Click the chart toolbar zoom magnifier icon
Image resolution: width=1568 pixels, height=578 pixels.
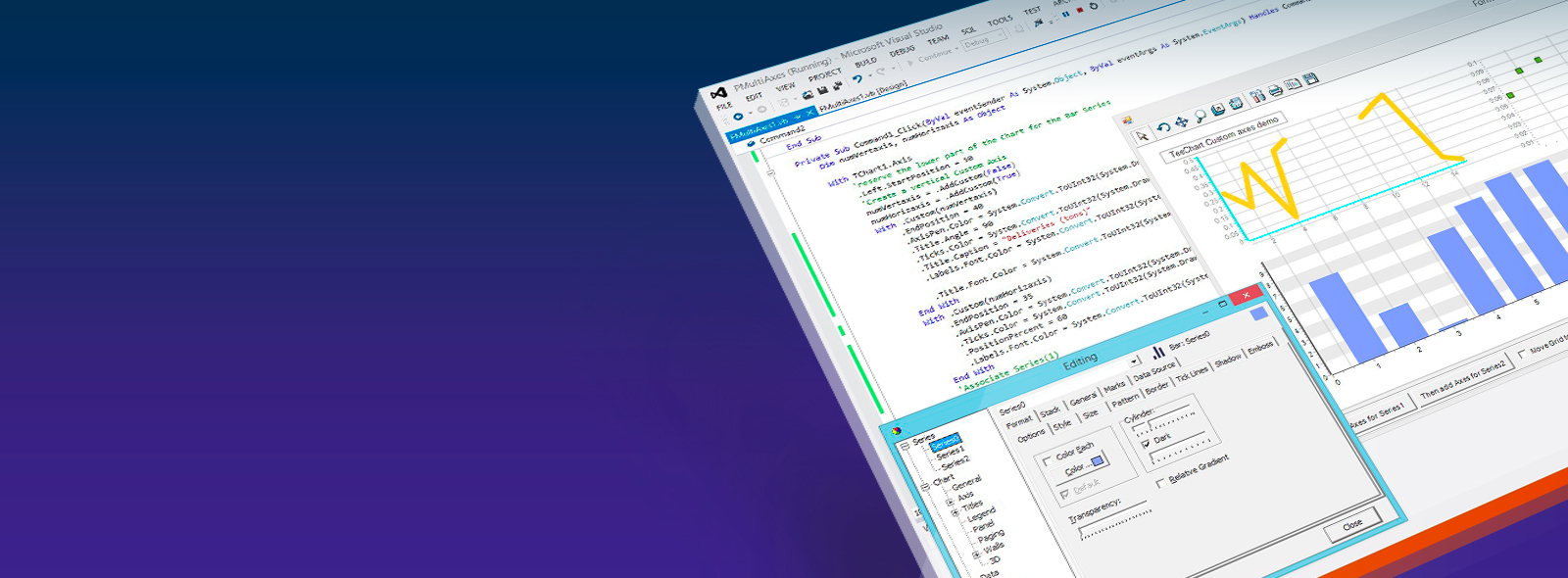[1200, 116]
